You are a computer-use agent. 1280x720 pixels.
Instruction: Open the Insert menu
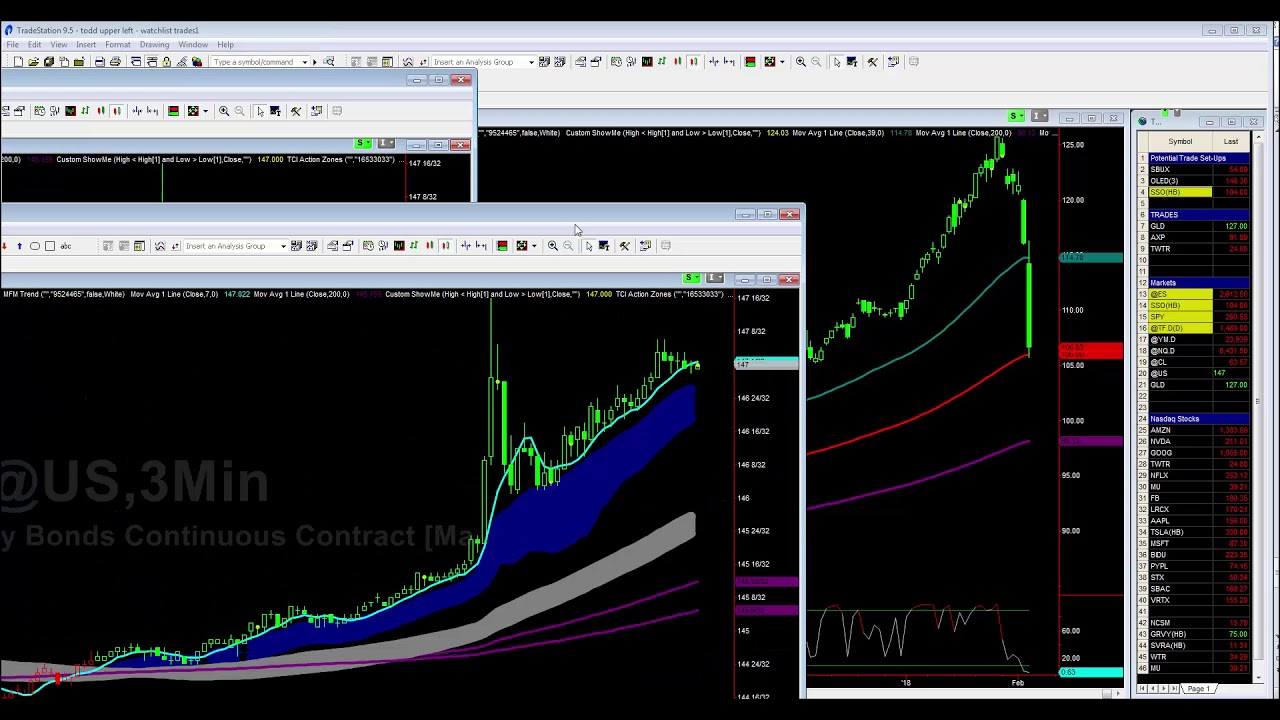tap(86, 45)
